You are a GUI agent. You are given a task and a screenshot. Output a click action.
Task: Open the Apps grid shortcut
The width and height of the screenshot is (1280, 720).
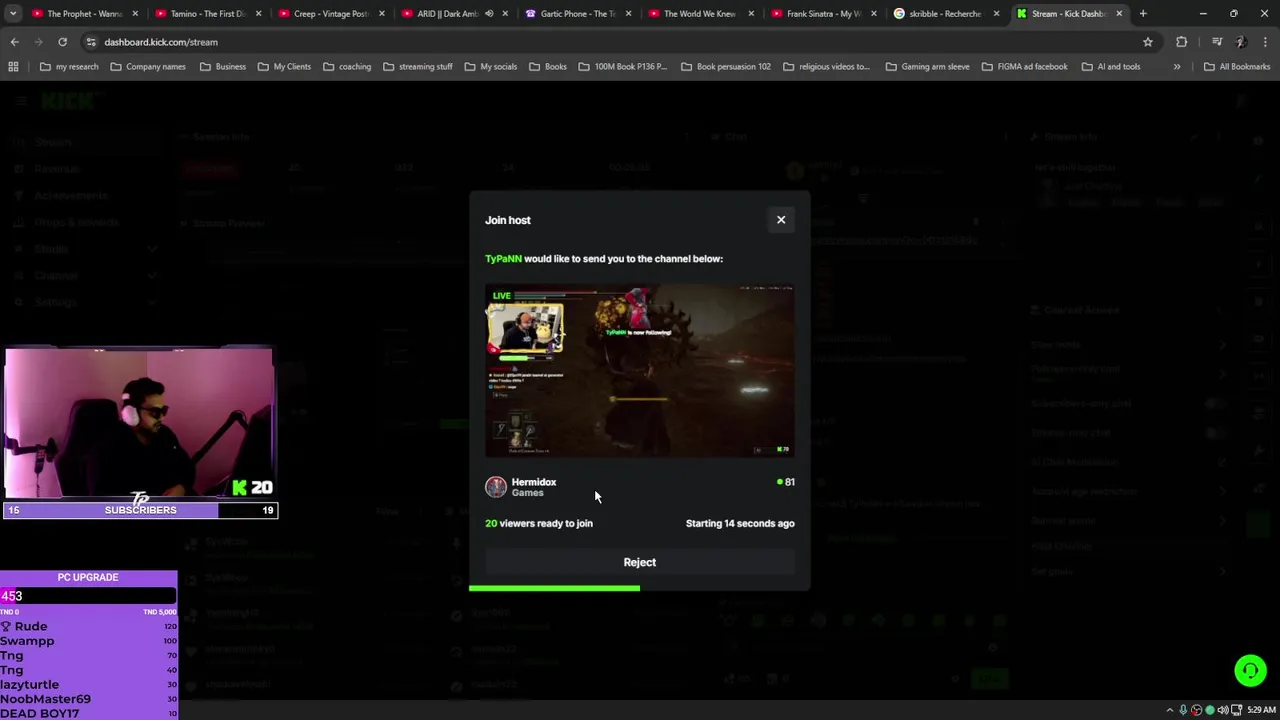(x=13, y=67)
